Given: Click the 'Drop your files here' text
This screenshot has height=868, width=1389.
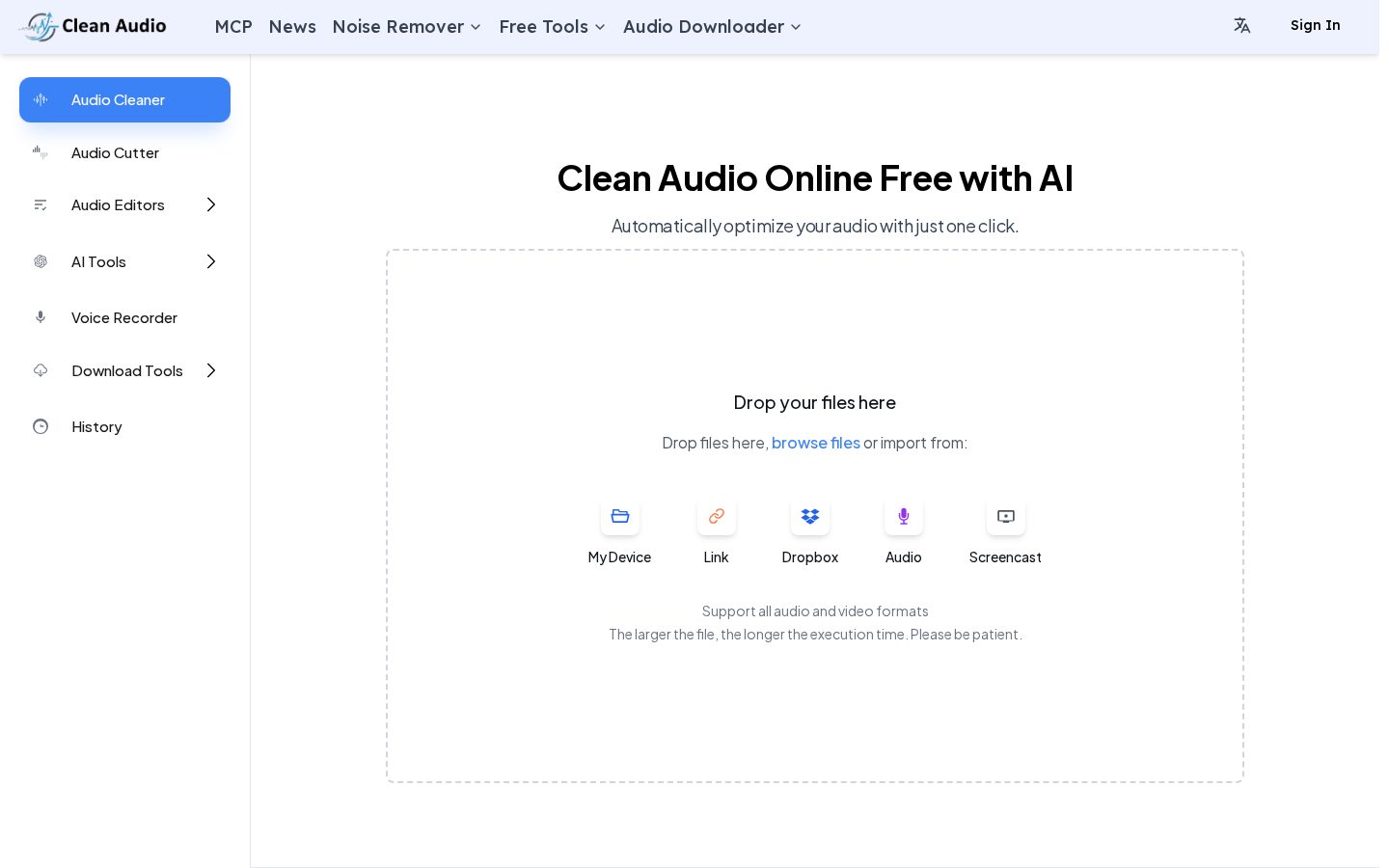Looking at the screenshot, I should 815,403.
